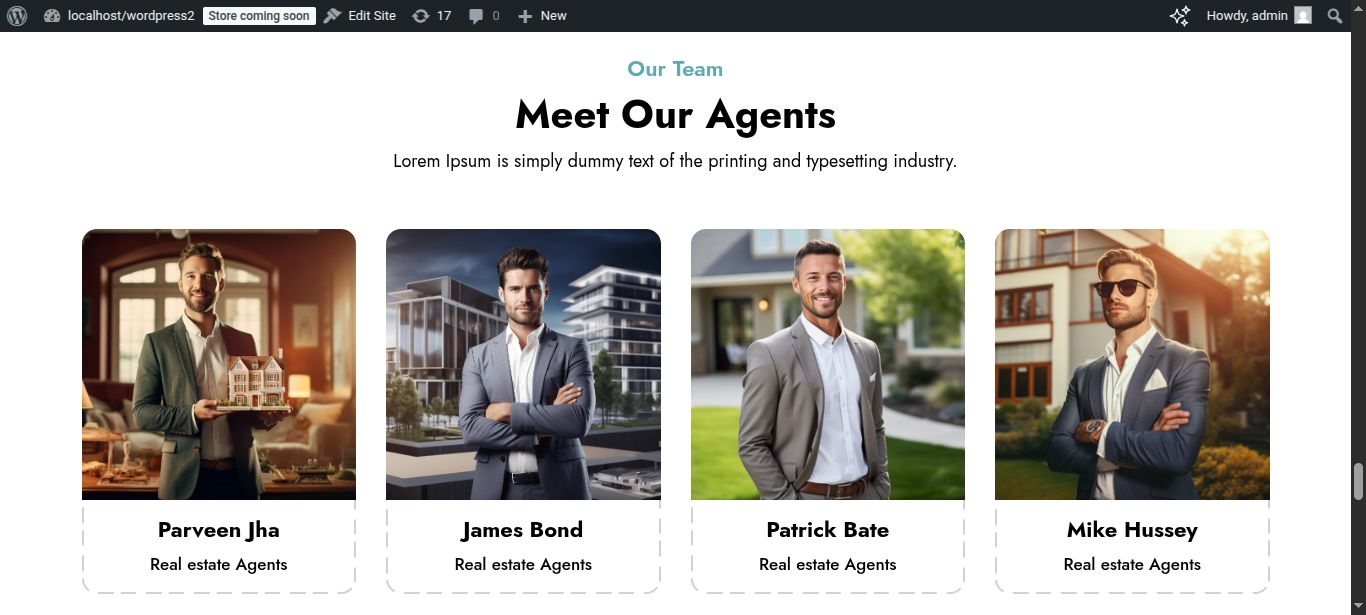Select Parveen Jha's agent photo
The width and height of the screenshot is (1366, 615).
tap(219, 364)
